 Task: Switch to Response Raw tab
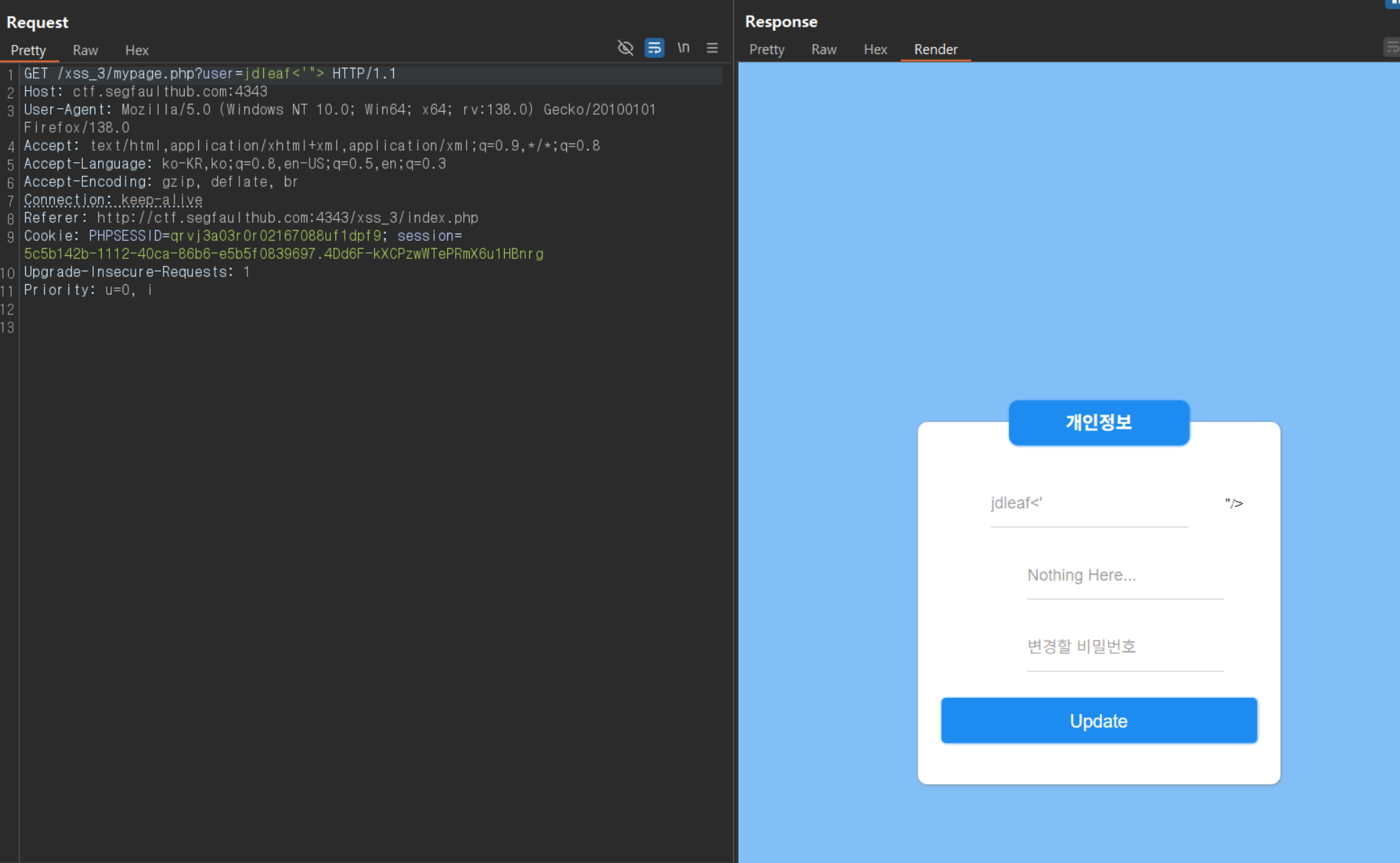[x=824, y=50]
